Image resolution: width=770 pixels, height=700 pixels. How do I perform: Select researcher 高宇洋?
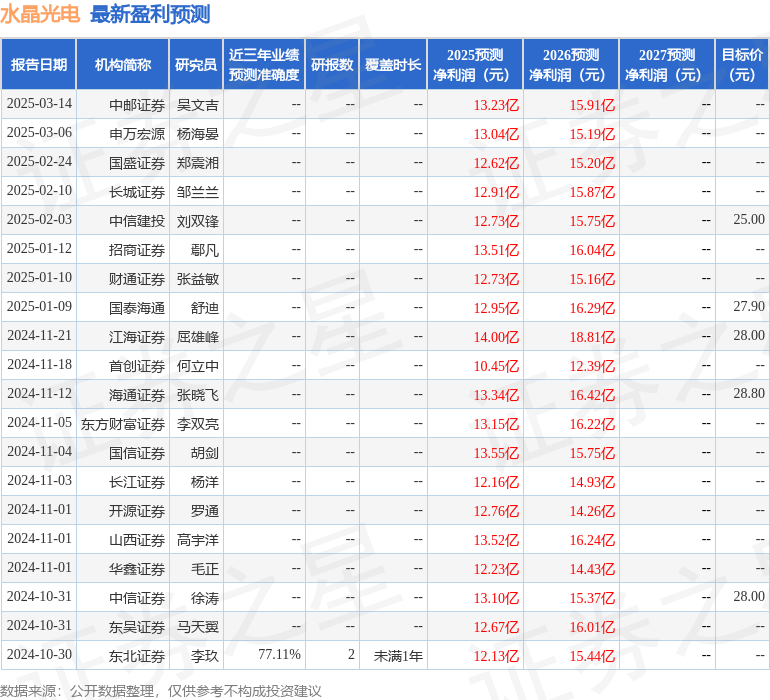click(x=197, y=540)
